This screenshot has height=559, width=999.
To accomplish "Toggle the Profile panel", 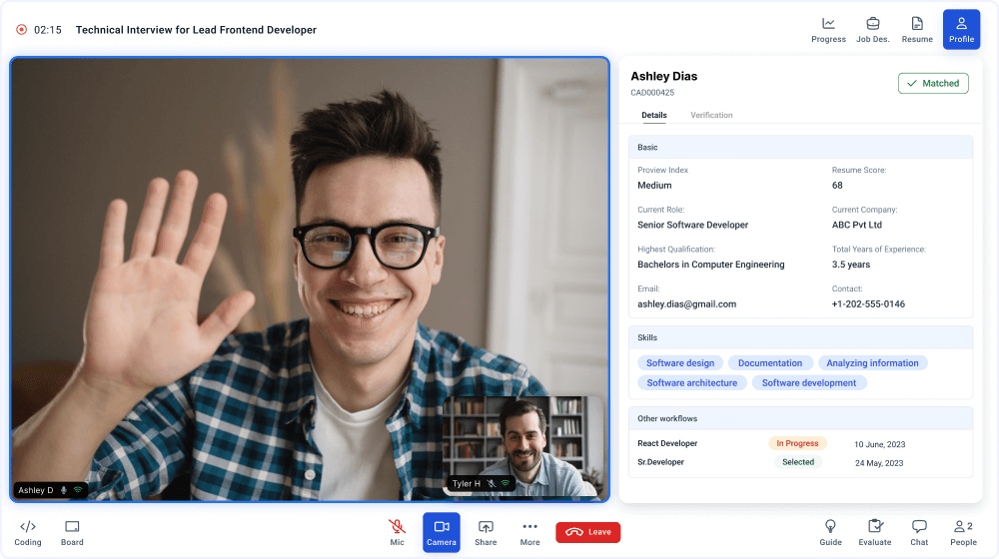I will point(961,29).
